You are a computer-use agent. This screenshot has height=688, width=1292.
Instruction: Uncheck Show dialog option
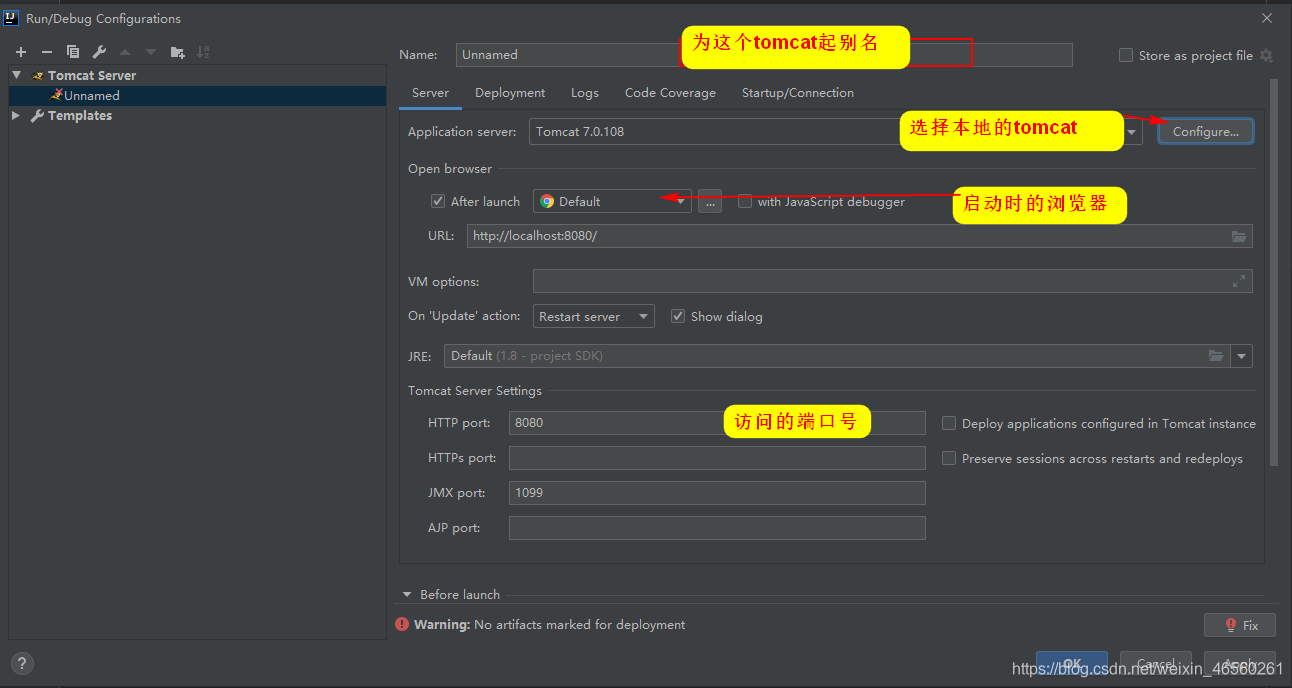[x=678, y=316]
